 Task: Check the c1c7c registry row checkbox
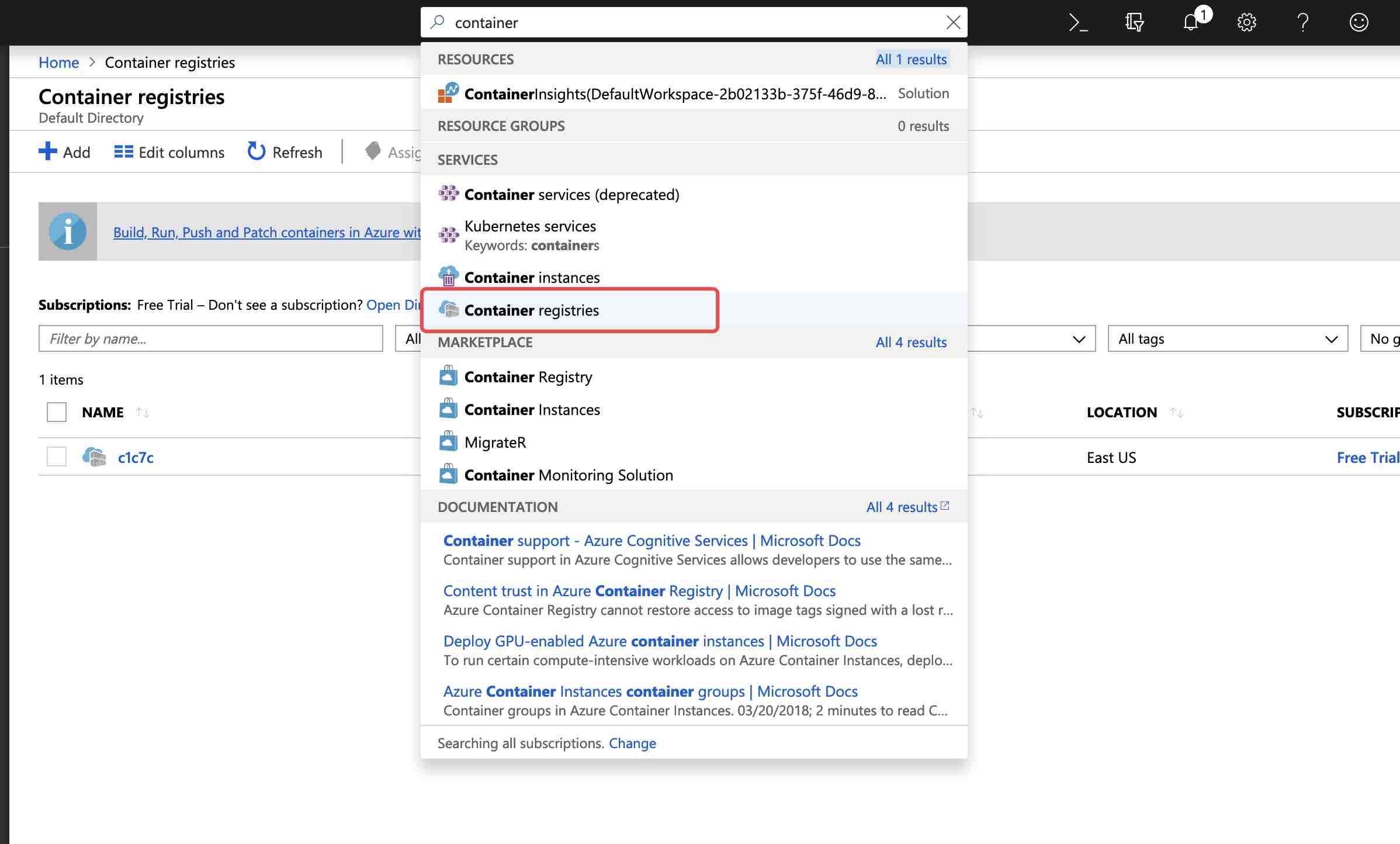tap(57, 456)
